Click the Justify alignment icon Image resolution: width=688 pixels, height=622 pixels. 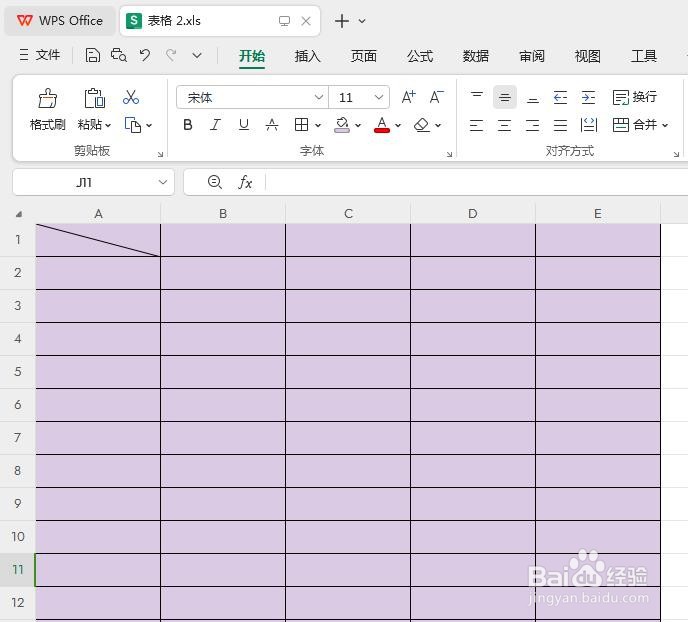[x=560, y=125]
